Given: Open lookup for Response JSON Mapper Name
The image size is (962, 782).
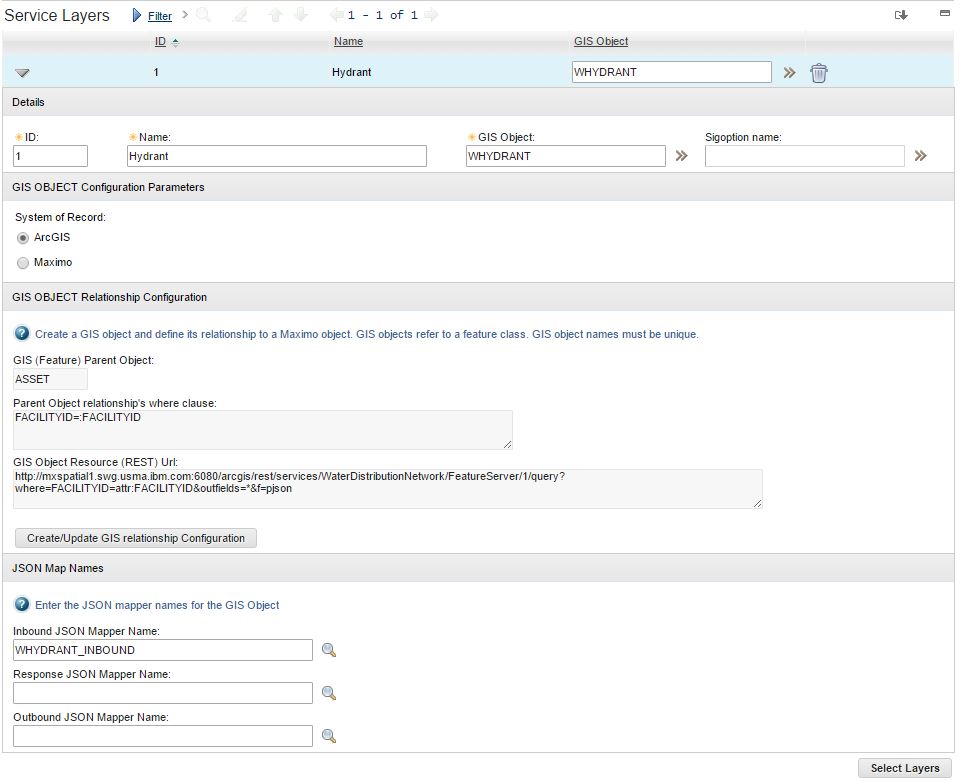Looking at the screenshot, I should click(328, 692).
